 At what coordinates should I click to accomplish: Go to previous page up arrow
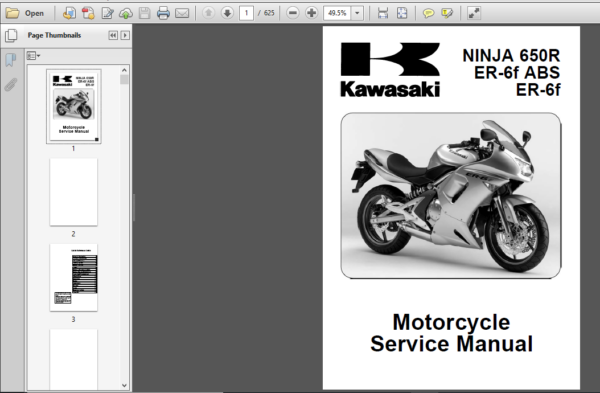(209, 13)
